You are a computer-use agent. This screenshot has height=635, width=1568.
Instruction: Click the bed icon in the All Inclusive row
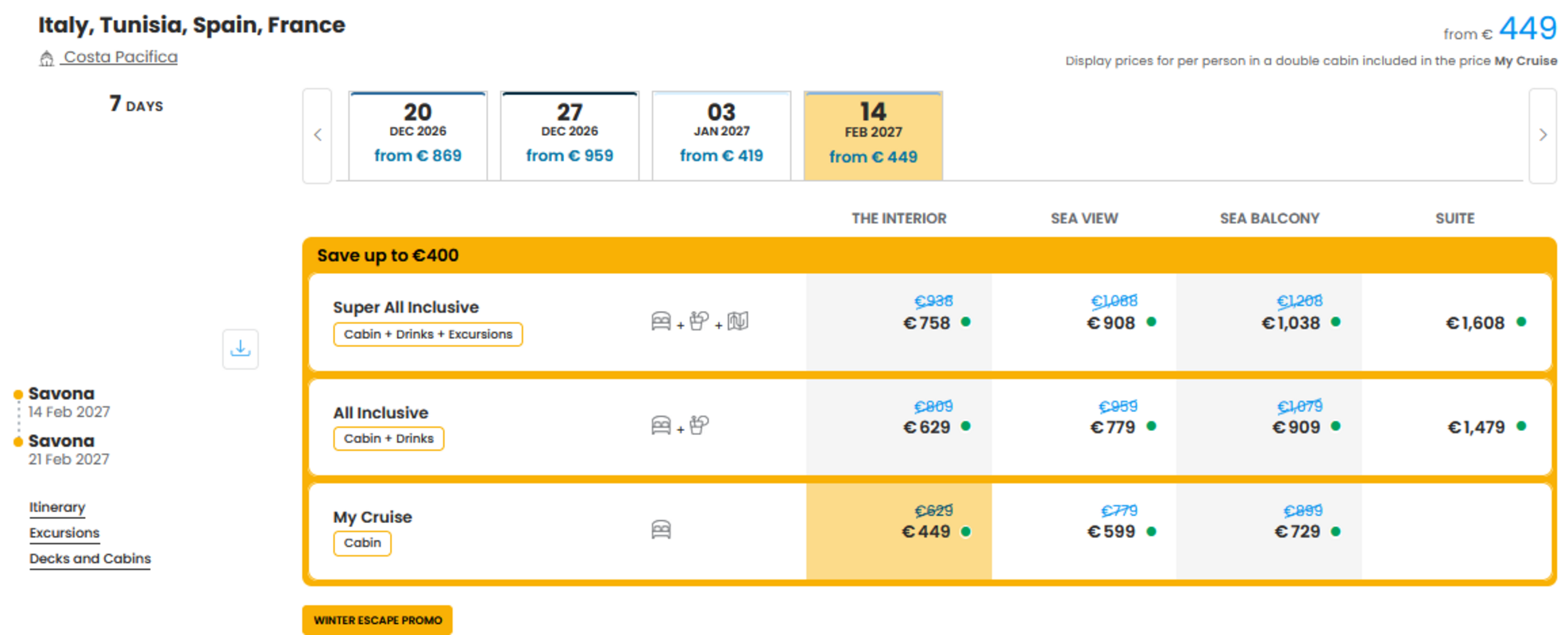coord(661,425)
